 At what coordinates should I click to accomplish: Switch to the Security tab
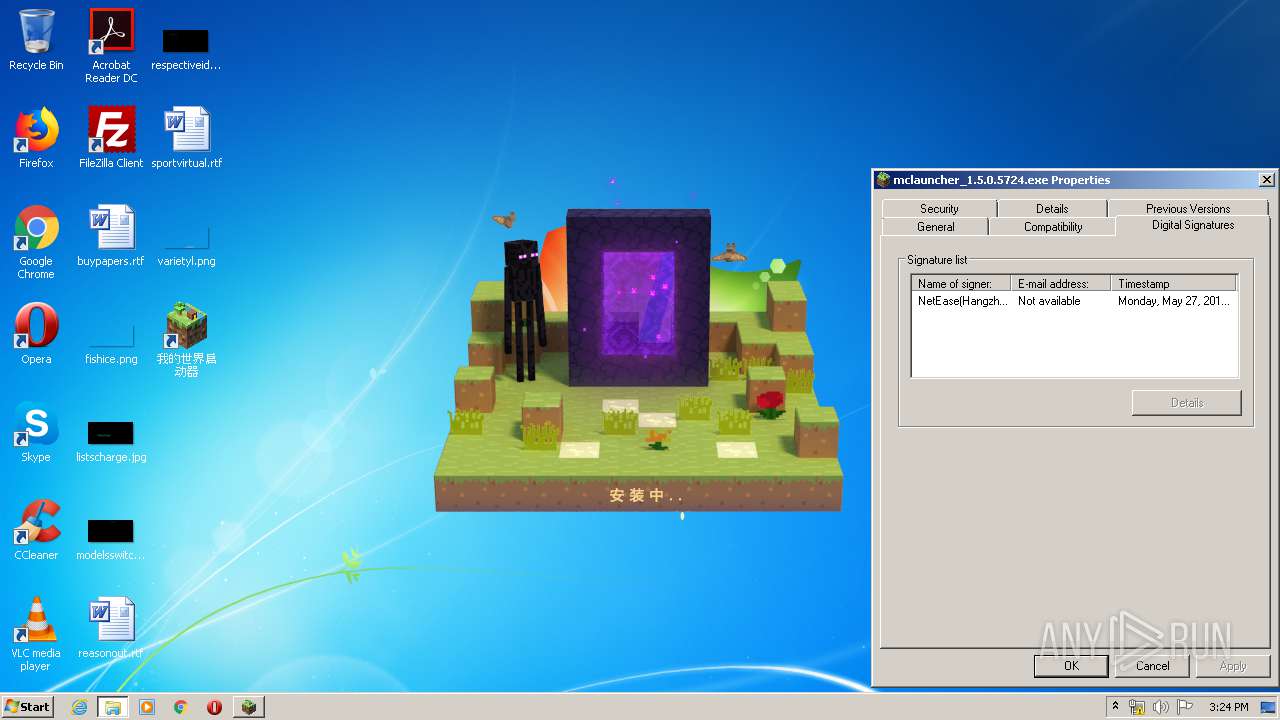tap(939, 208)
